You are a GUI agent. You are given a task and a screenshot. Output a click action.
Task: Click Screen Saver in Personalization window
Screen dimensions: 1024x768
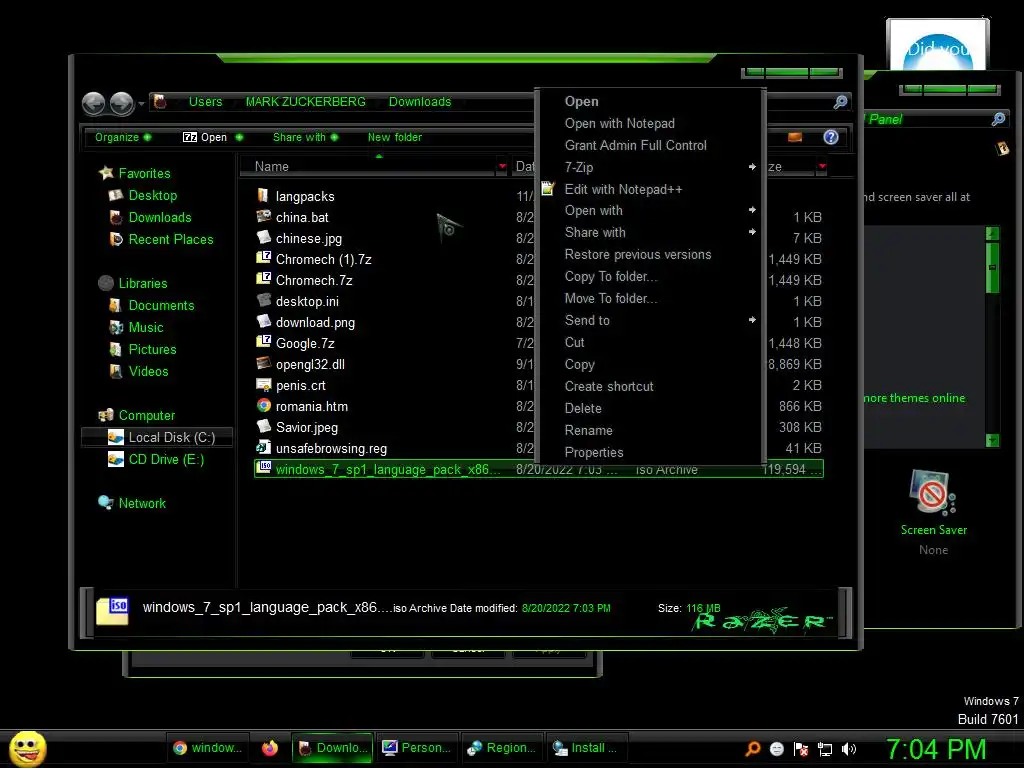[x=933, y=511]
